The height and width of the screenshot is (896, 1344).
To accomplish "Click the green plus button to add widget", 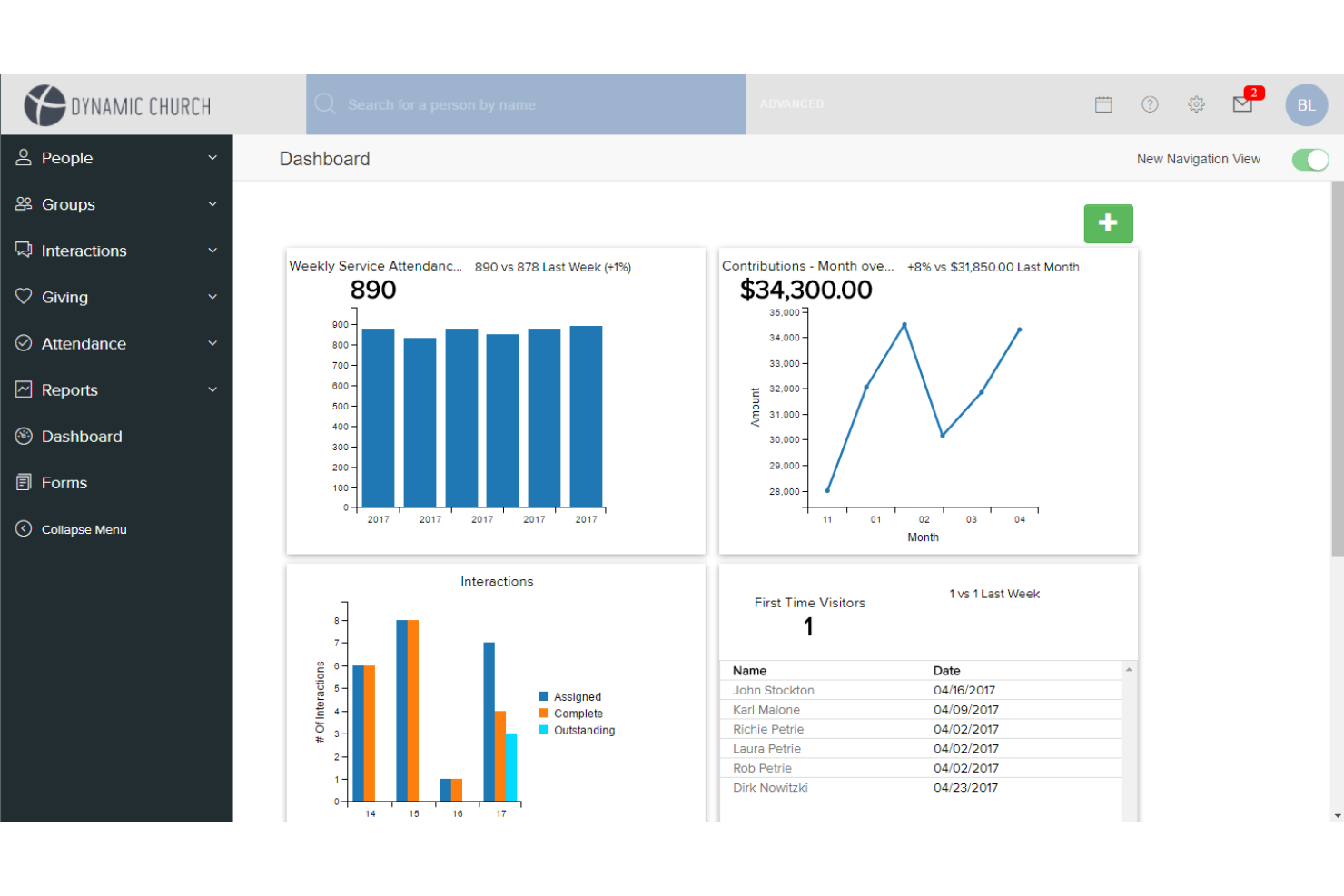I will pos(1108,223).
